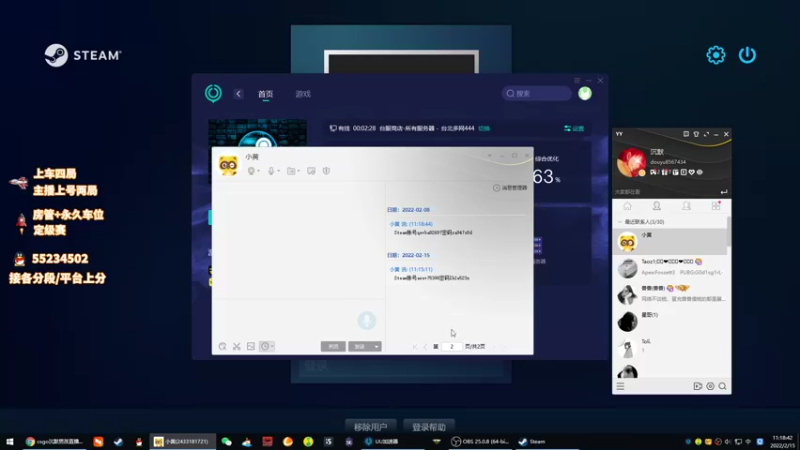
Task: Switch to the 游戏 tab in UU accelerator
Action: 303,94
